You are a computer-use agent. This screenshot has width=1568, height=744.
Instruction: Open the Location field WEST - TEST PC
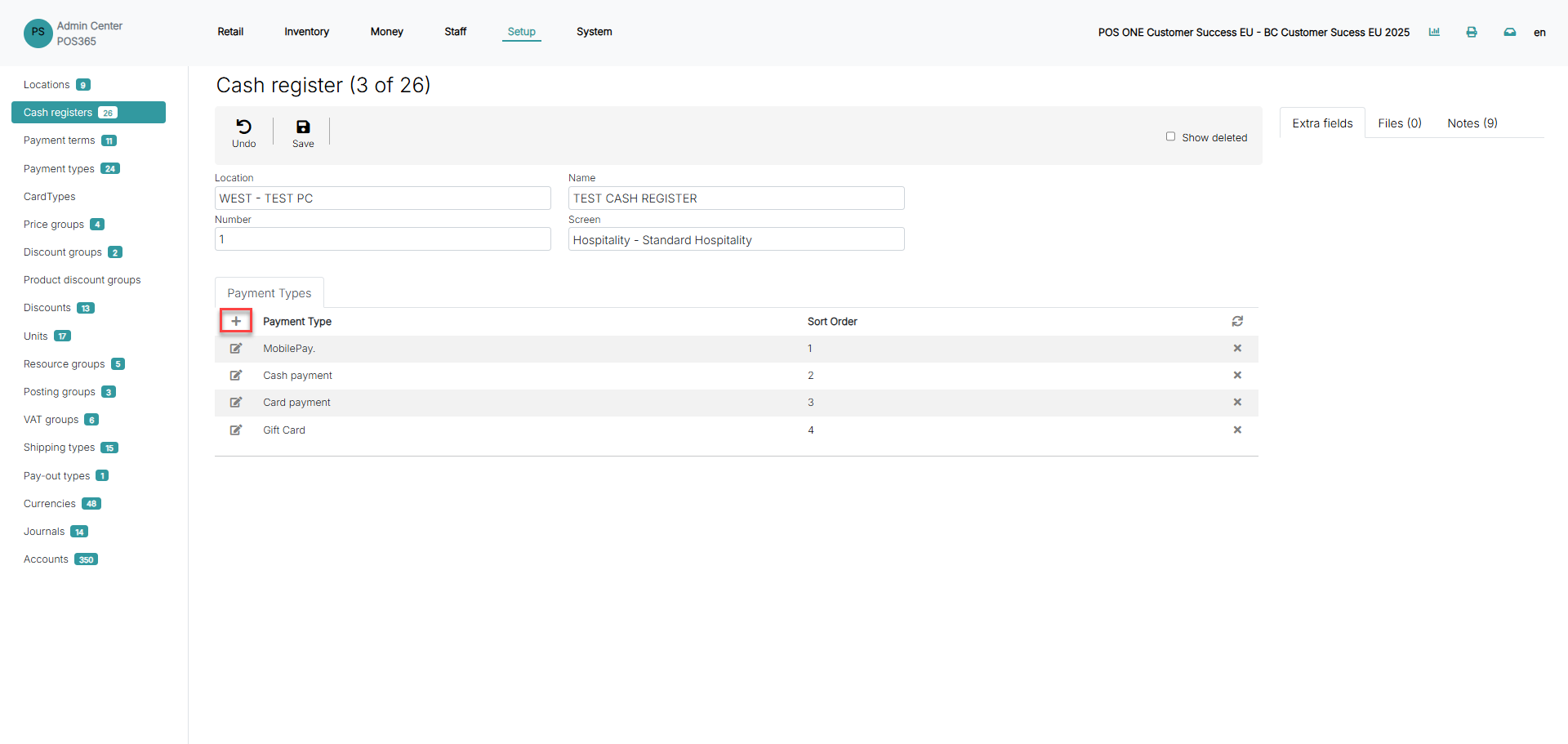pos(383,198)
